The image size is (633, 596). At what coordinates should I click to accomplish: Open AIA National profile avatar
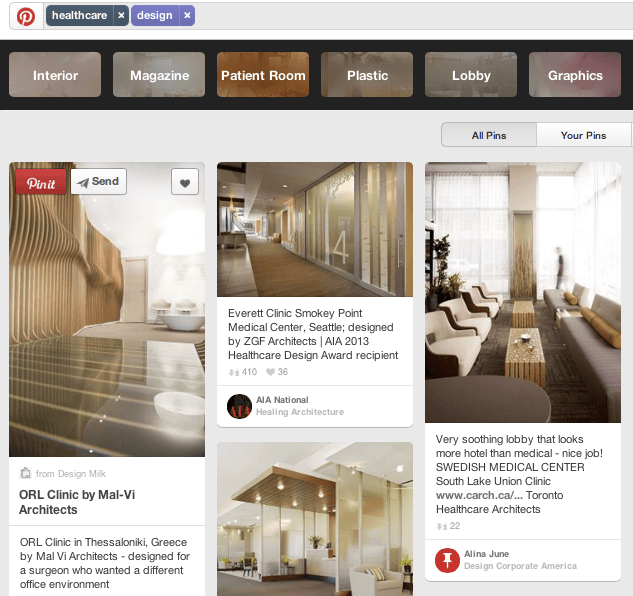(239, 406)
